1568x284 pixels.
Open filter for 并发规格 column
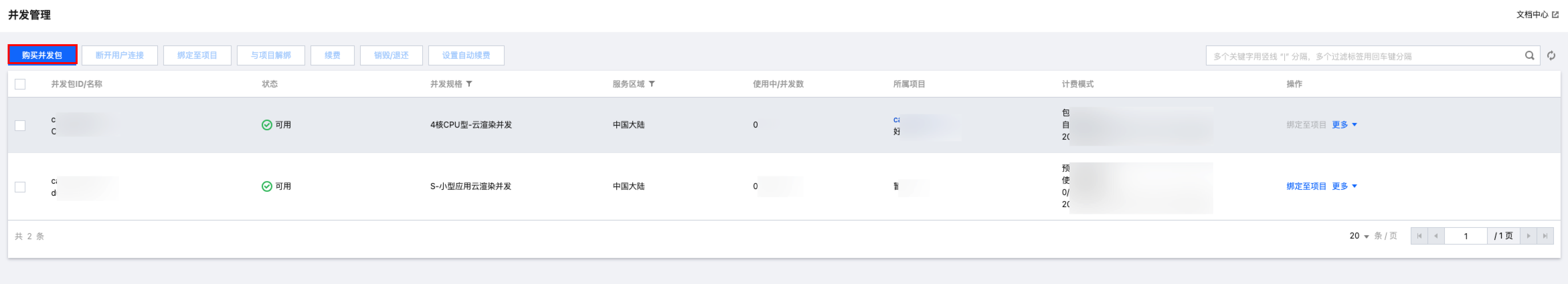coord(469,84)
